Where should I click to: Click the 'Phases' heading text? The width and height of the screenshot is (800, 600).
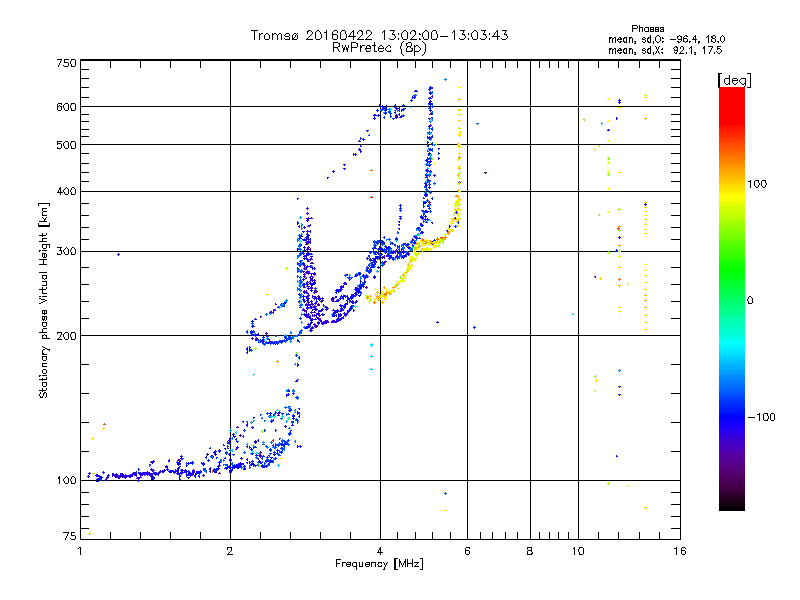pos(647,29)
